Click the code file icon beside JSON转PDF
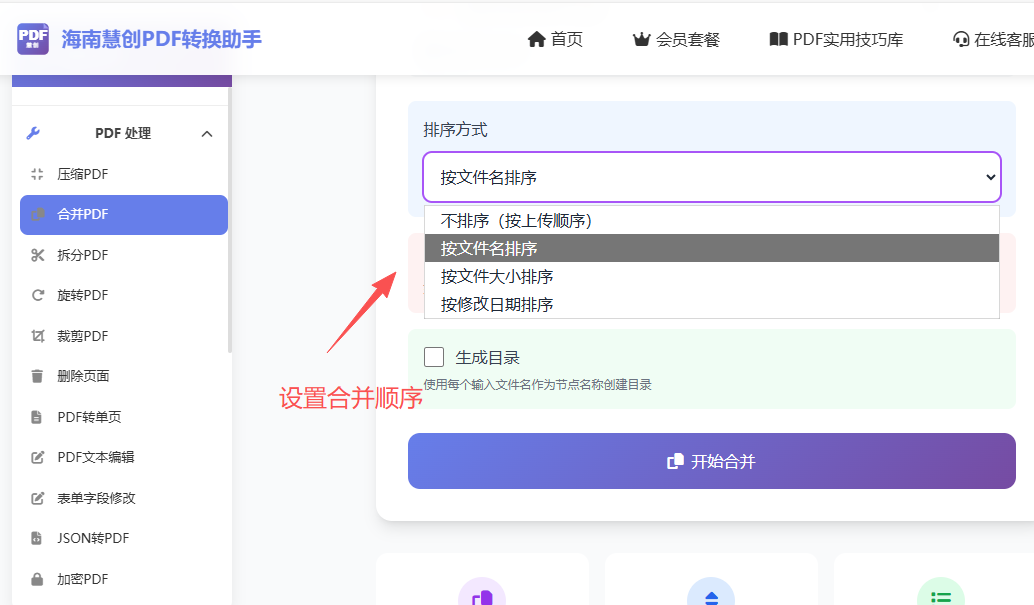 (x=37, y=538)
